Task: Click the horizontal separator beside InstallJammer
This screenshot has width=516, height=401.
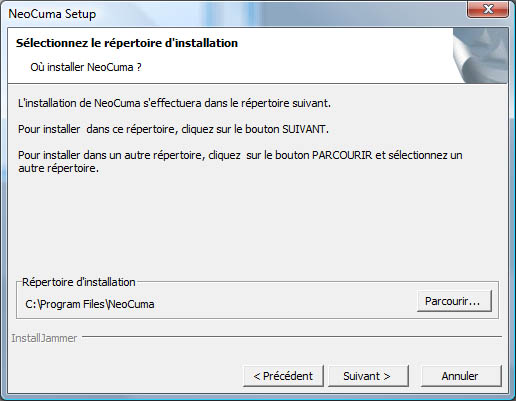Action: 292,337
